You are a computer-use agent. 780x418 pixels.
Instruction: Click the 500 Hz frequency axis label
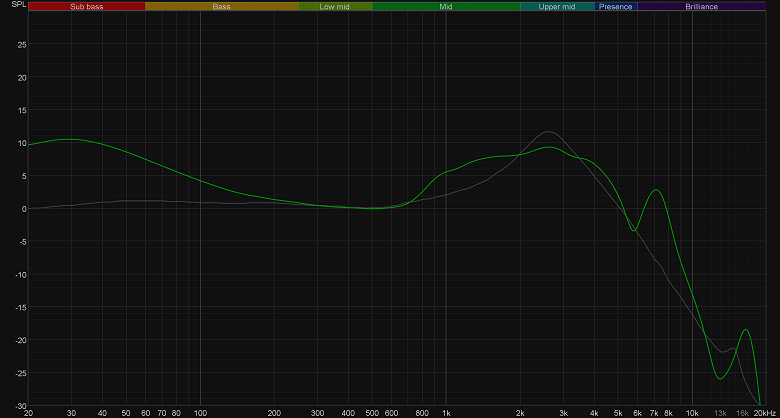[372, 413]
